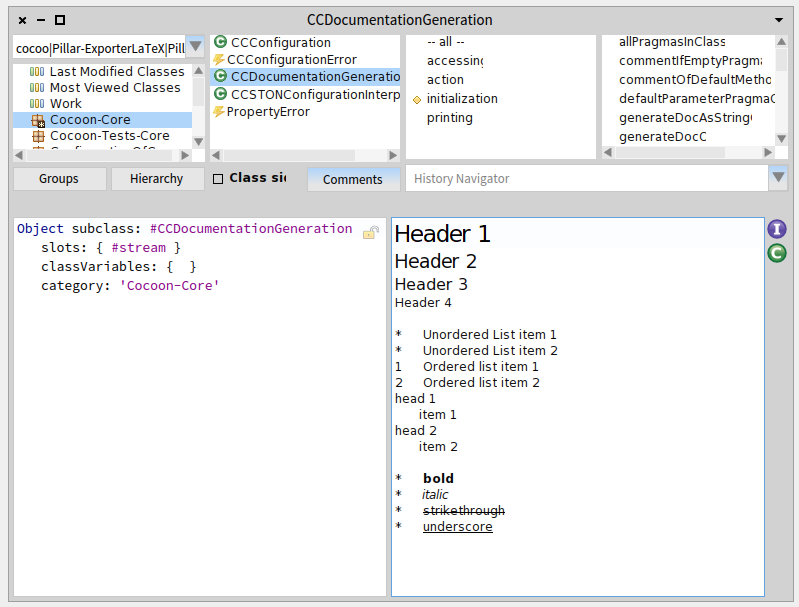Select the printing protocol
Viewport: 799px width, 607px height.
pyautogui.click(x=449, y=118)
